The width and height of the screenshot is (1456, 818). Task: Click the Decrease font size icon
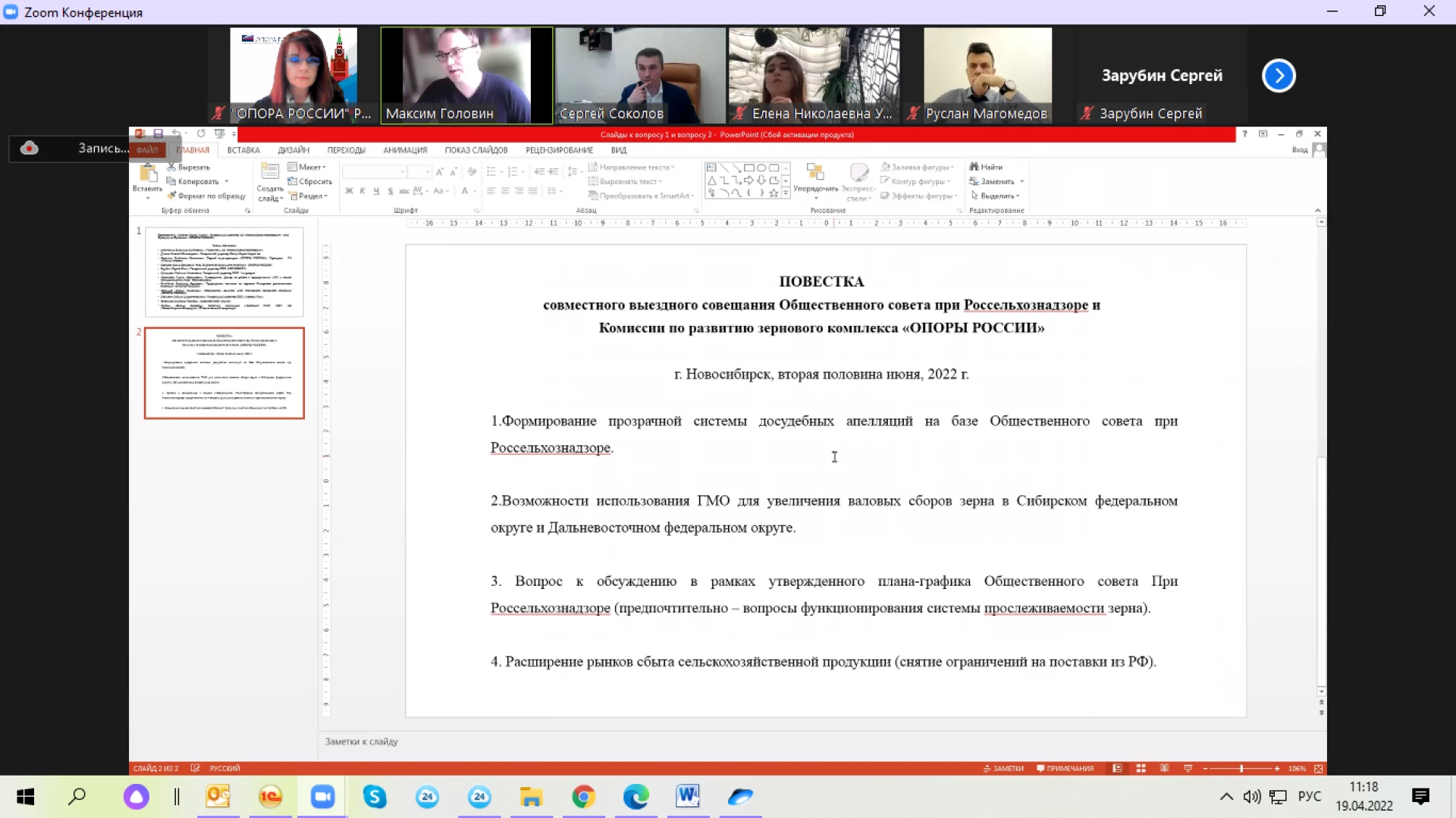[453, 172]
